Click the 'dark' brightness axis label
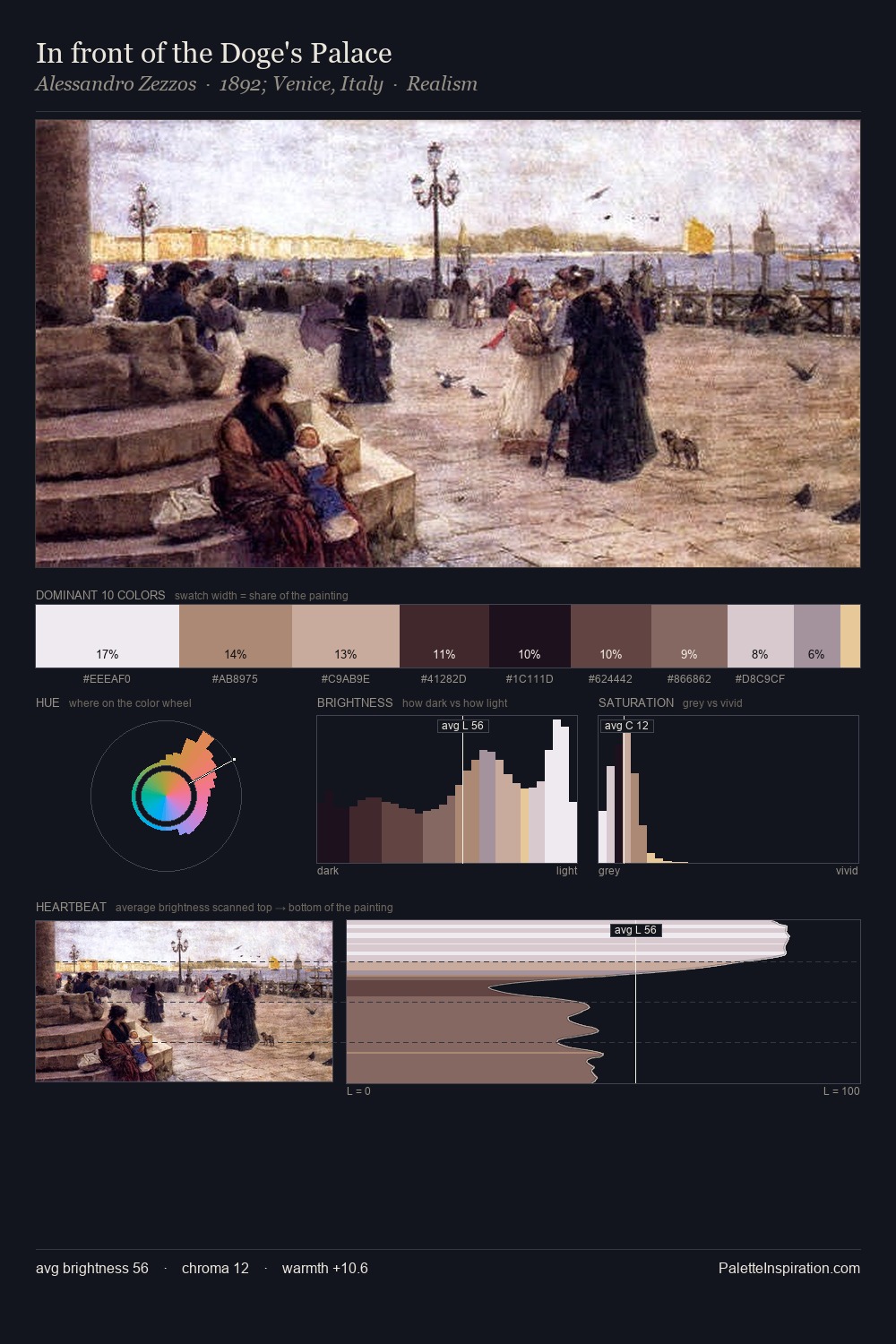 coord(328,871)
